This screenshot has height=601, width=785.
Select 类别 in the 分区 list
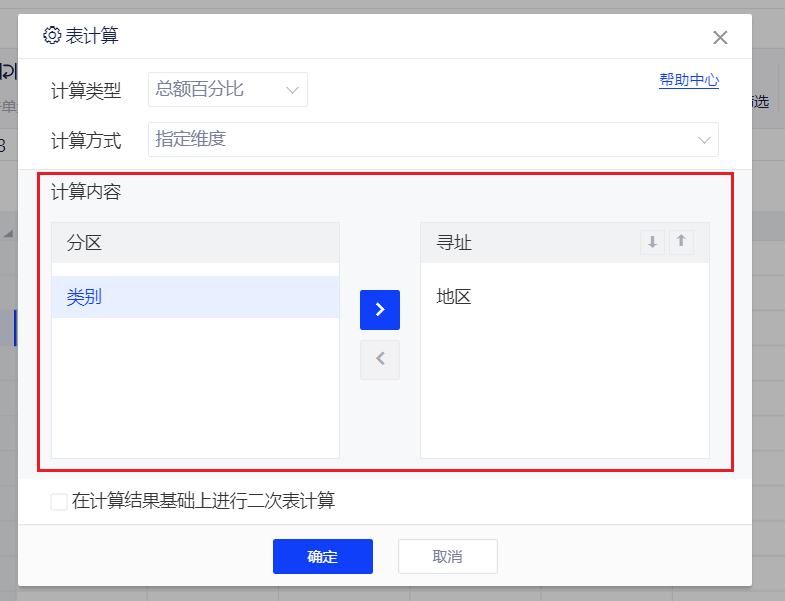pos(195,297)
